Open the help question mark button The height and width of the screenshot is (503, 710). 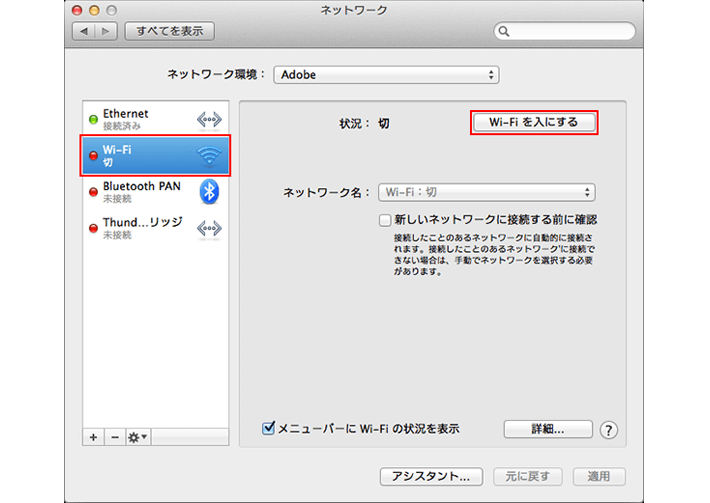click(608, 430)
